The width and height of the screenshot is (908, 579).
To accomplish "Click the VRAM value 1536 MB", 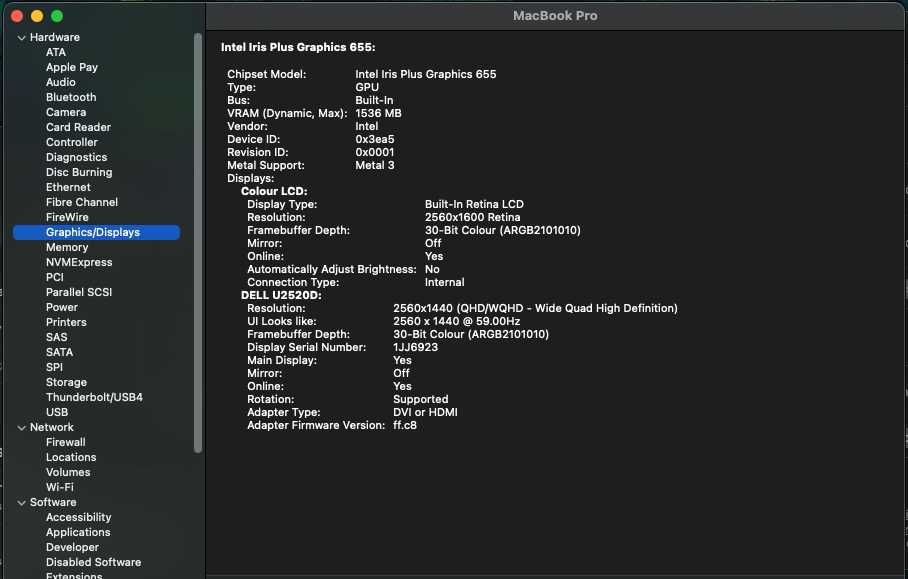I will [x=378, y=113].
